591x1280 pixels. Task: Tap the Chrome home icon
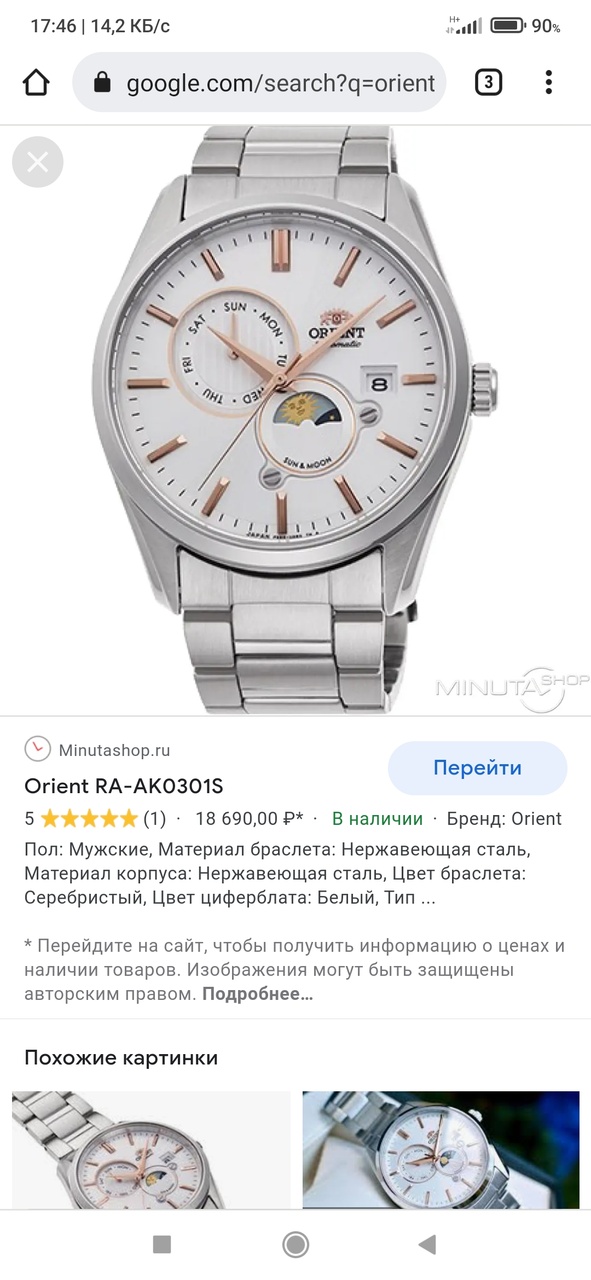click(x=36, y=83)
